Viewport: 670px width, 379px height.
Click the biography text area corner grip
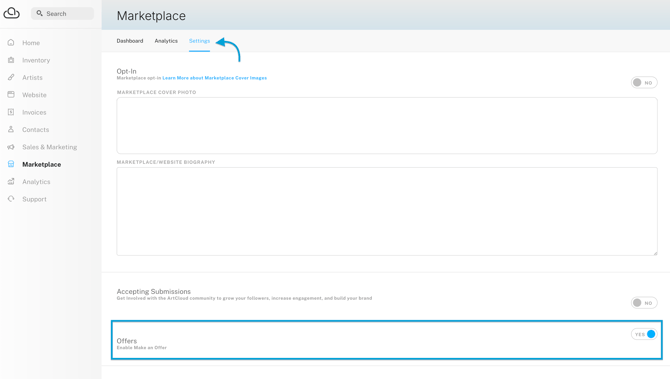coord(655,253)
